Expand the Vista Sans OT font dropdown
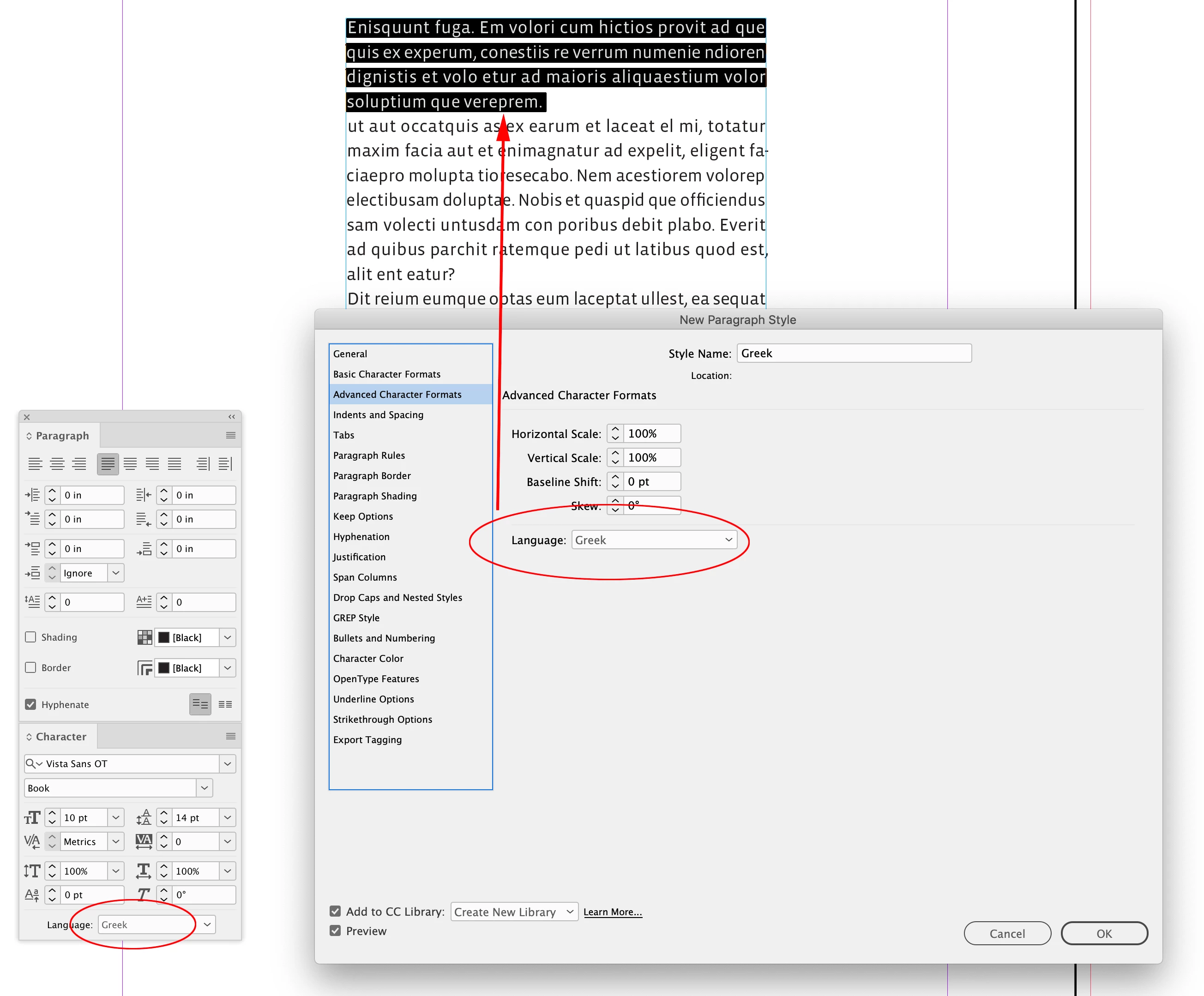Image resolution: width=1204 pixels, height=996 pixels. 228,763
